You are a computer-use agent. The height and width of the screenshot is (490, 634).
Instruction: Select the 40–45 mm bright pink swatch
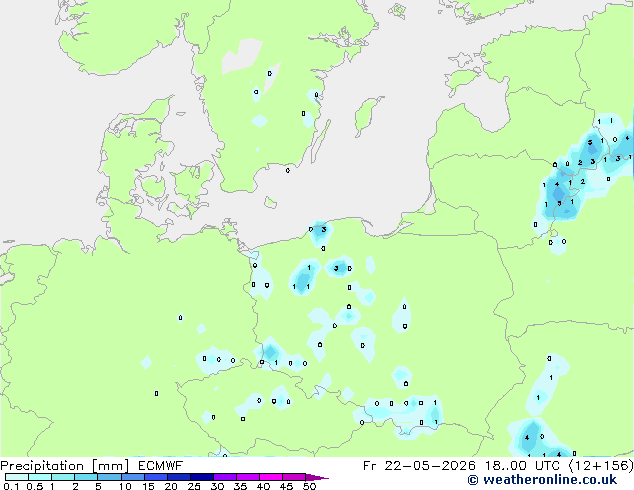click(271, 477)
